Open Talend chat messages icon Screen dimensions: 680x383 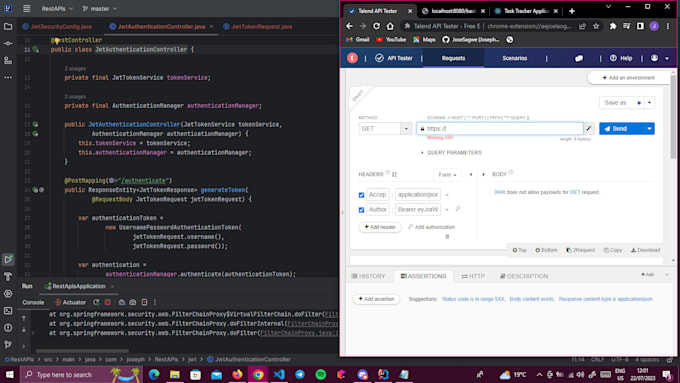pyautogui.click(x=579, y=58)
